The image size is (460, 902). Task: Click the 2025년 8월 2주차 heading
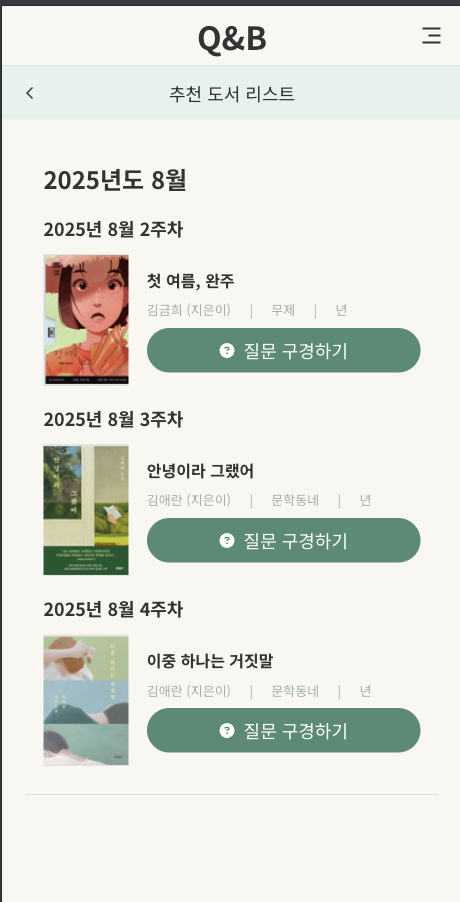[x=113, y=230]
